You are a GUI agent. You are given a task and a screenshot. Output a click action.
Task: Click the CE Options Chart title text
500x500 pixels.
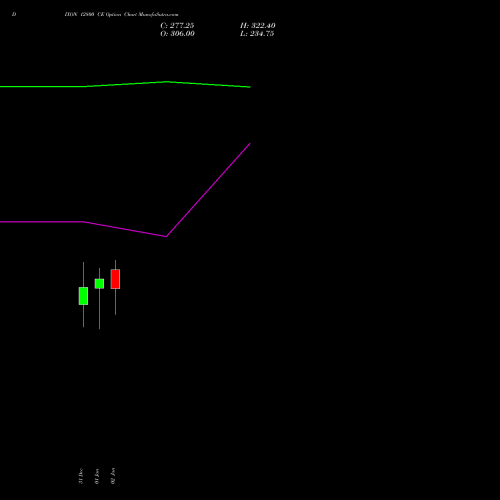[x=122, y=15]
